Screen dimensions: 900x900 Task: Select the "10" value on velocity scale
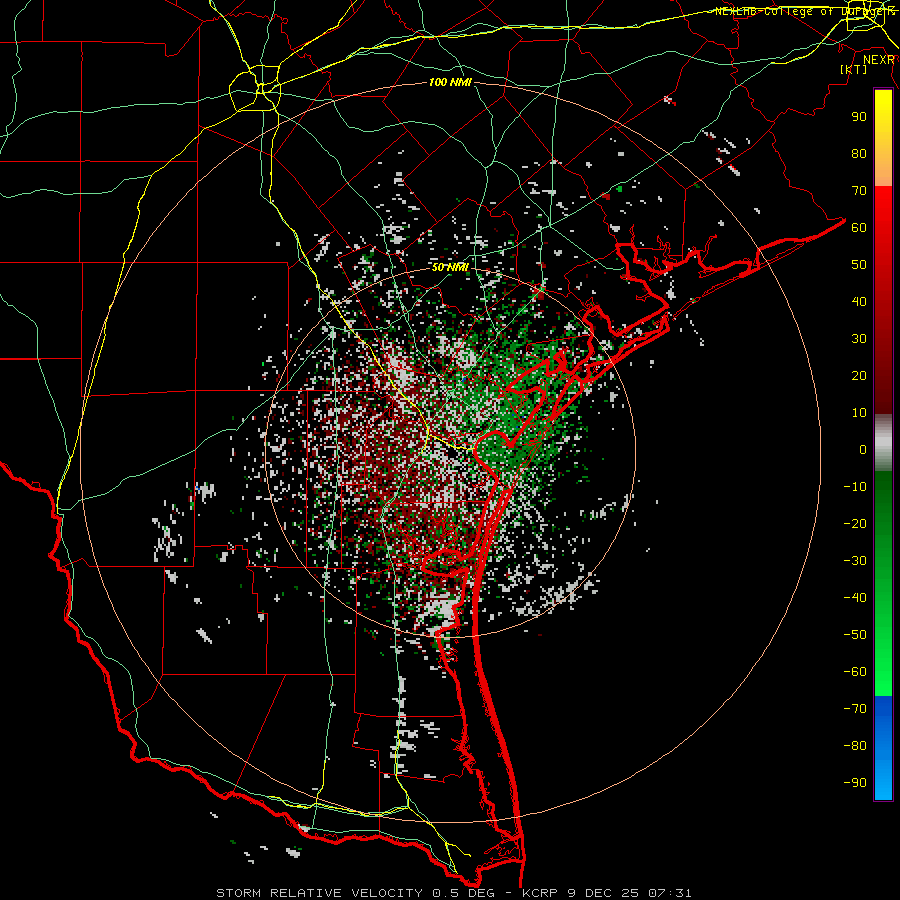click(859, 413)
